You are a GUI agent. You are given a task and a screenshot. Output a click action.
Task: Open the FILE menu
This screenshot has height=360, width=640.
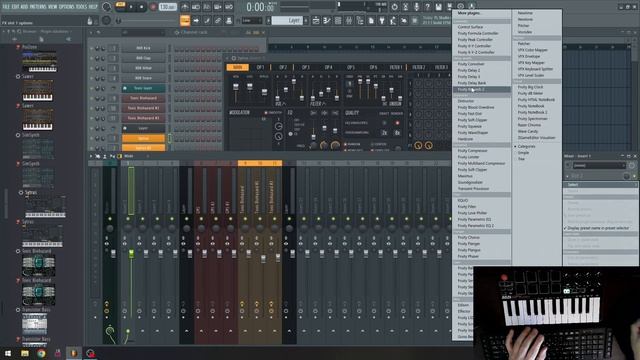[x=6, y=7]
